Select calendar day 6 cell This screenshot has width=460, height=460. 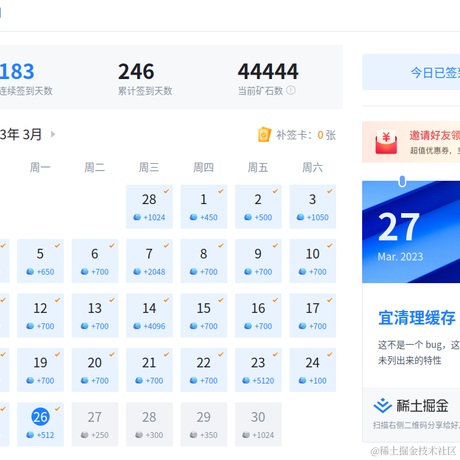(x=95, y=261)
